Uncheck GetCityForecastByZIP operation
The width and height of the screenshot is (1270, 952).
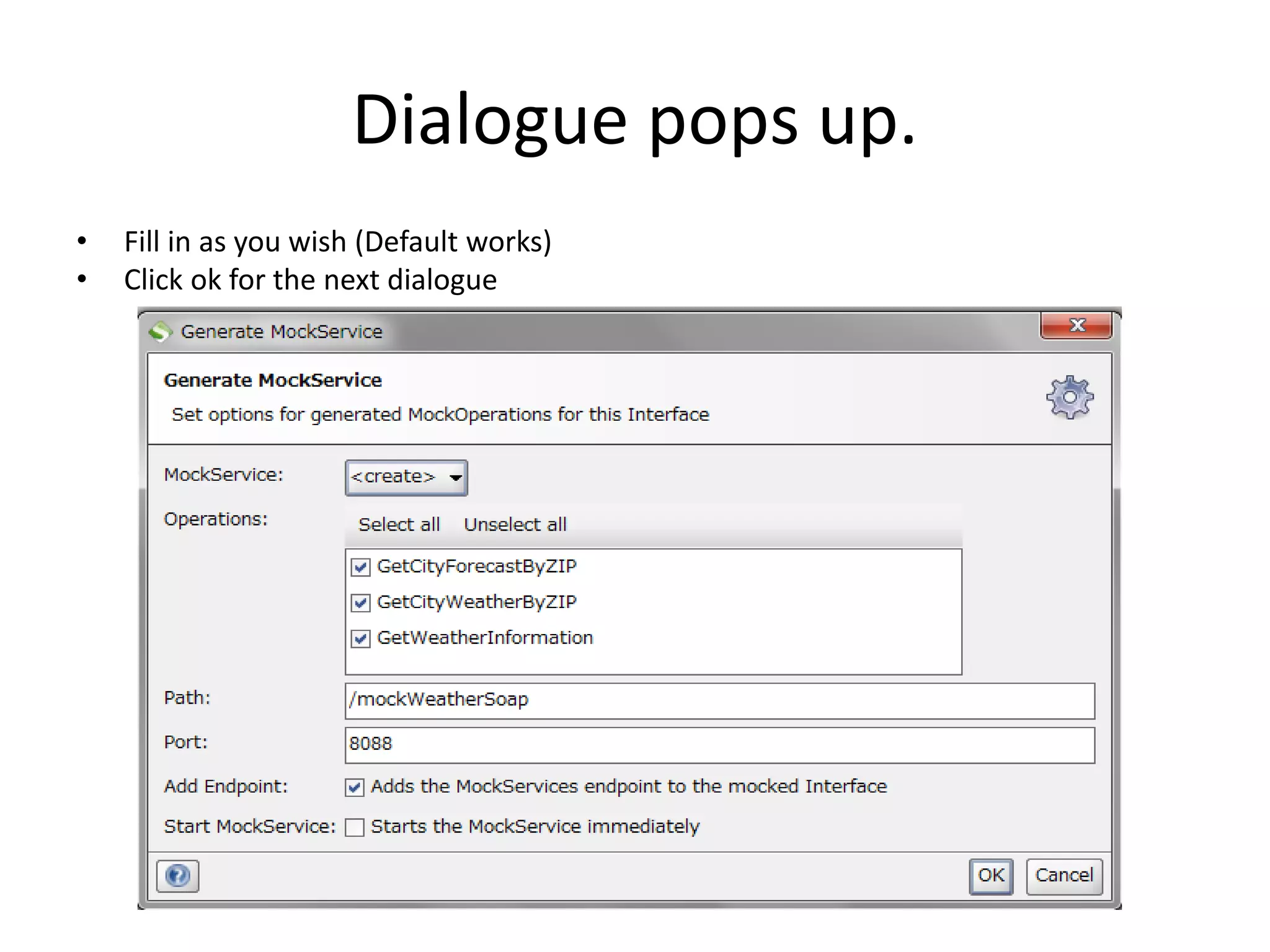click(x=360, y=567)
